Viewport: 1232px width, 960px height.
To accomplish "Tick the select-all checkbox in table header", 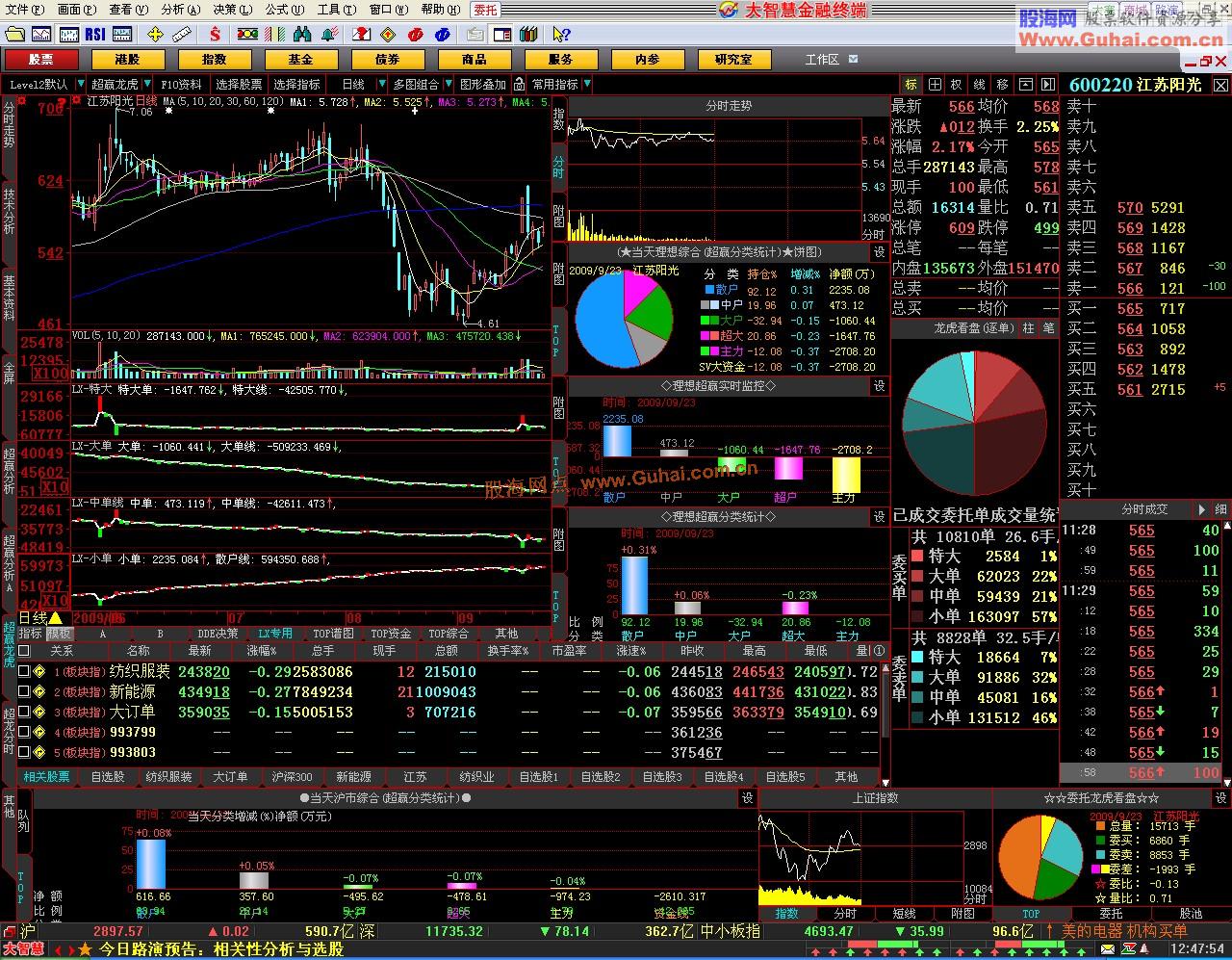I will click(26, 651).
